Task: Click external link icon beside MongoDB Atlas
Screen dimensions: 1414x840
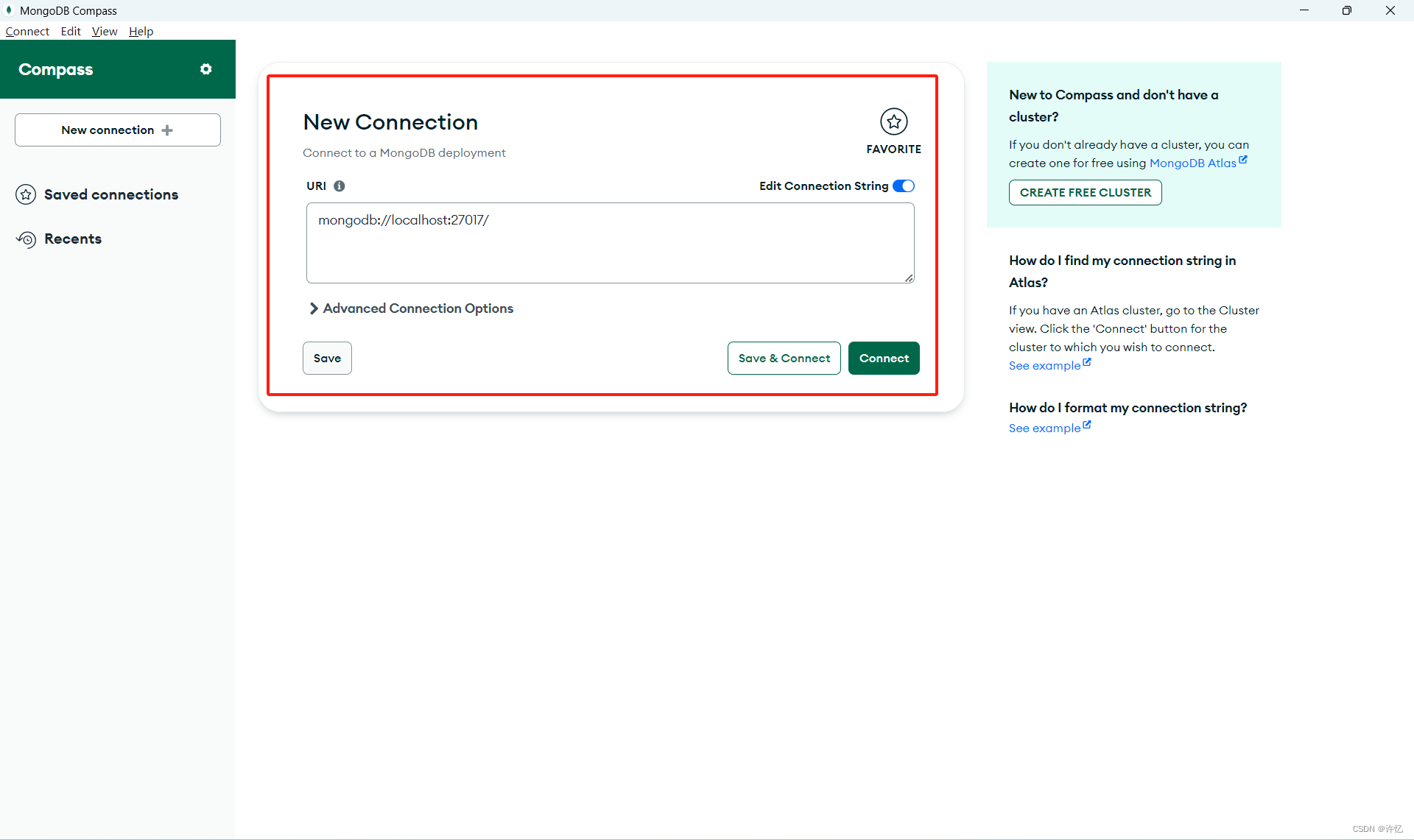Action: (x=1243, y=160)
